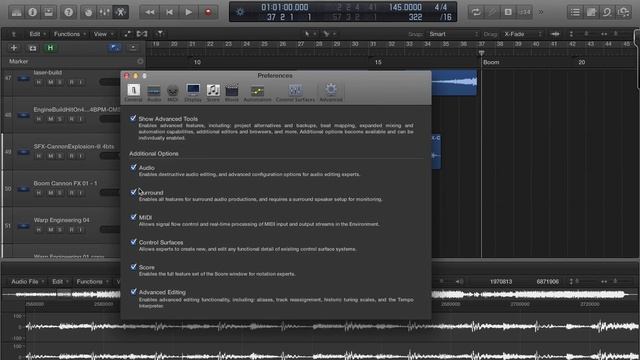Open audio file editor Edit menu
This screenshot has width=640, height=360.
60,282
